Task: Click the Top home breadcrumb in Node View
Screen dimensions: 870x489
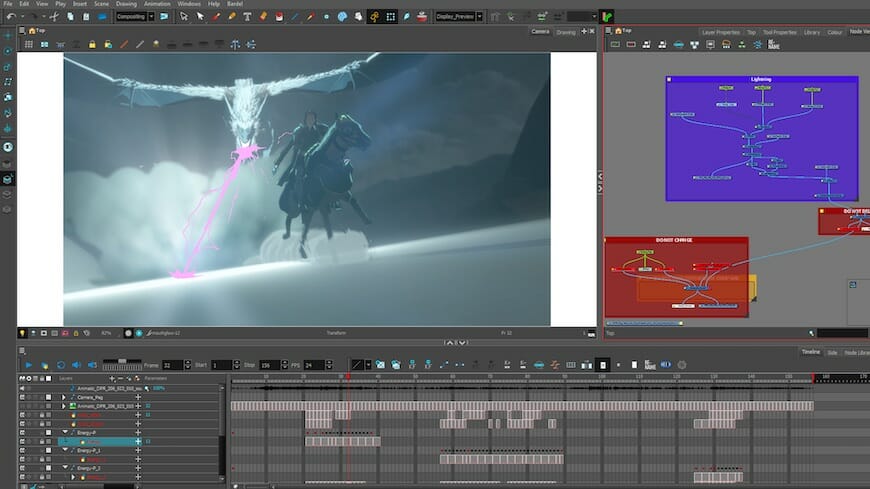Action: click(x=623, y=31)
